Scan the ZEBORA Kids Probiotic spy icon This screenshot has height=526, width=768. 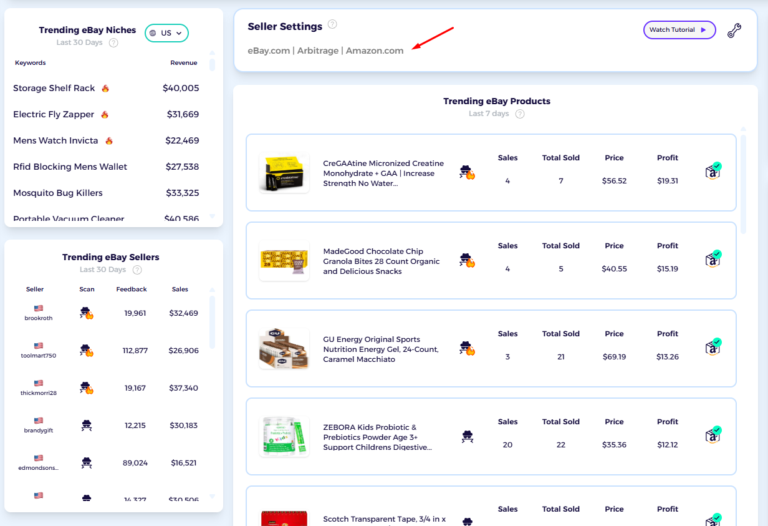467,436
